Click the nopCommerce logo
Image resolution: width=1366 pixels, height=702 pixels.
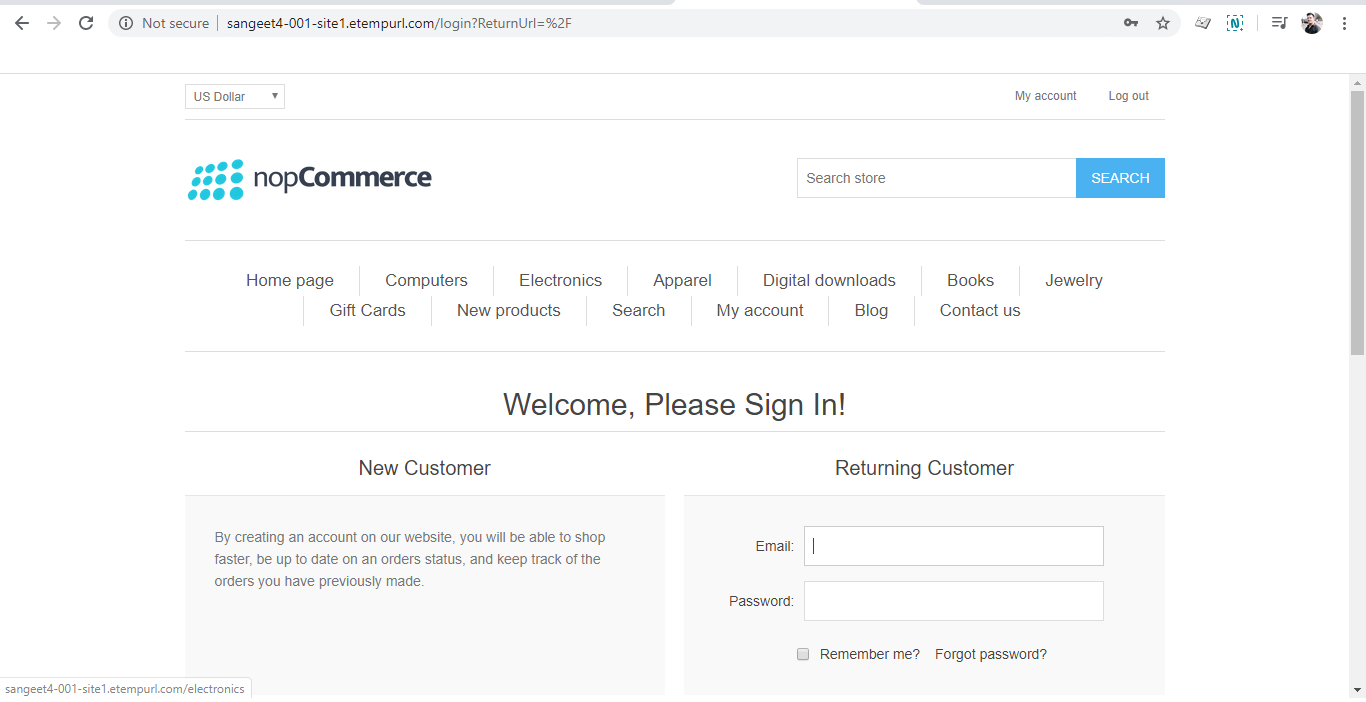(310, 179)
